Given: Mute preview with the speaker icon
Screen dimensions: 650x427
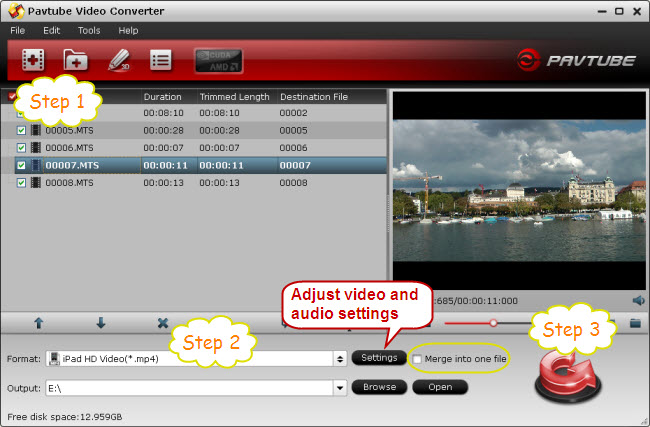Looking at the screenshot, I should point(638,301).
